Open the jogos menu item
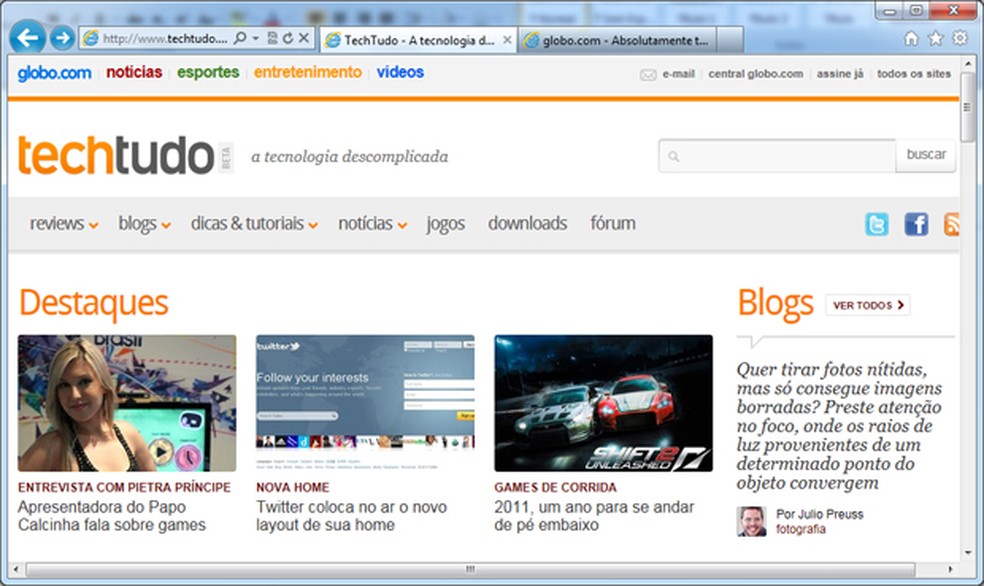This screenshot has height=586, width=984. [446, 224]
